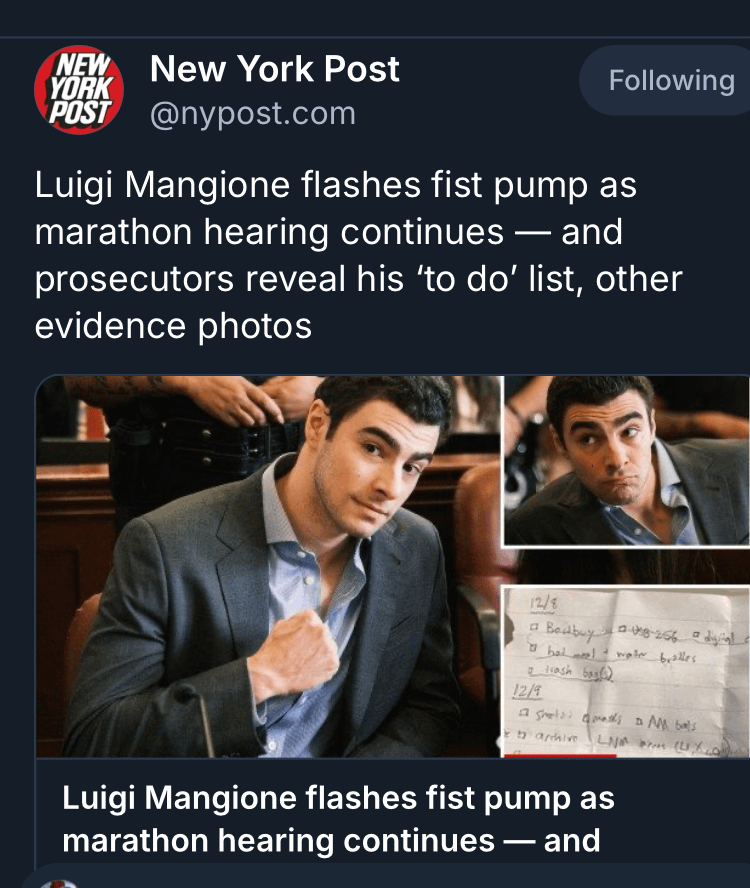Click the Following button
This screenshot has height=888, width=750.
pos(670,80)
